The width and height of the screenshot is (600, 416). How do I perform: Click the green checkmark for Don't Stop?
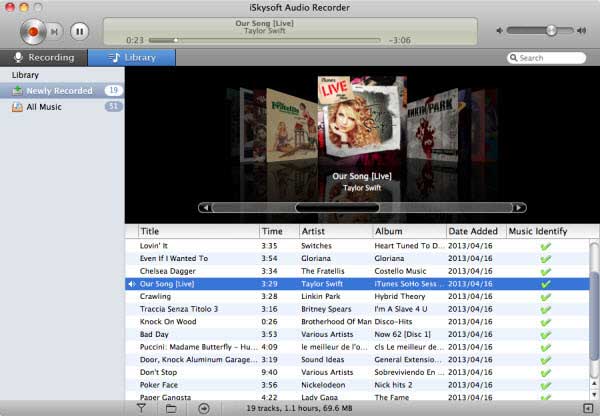pyautogui.click(x=546, y=373)
